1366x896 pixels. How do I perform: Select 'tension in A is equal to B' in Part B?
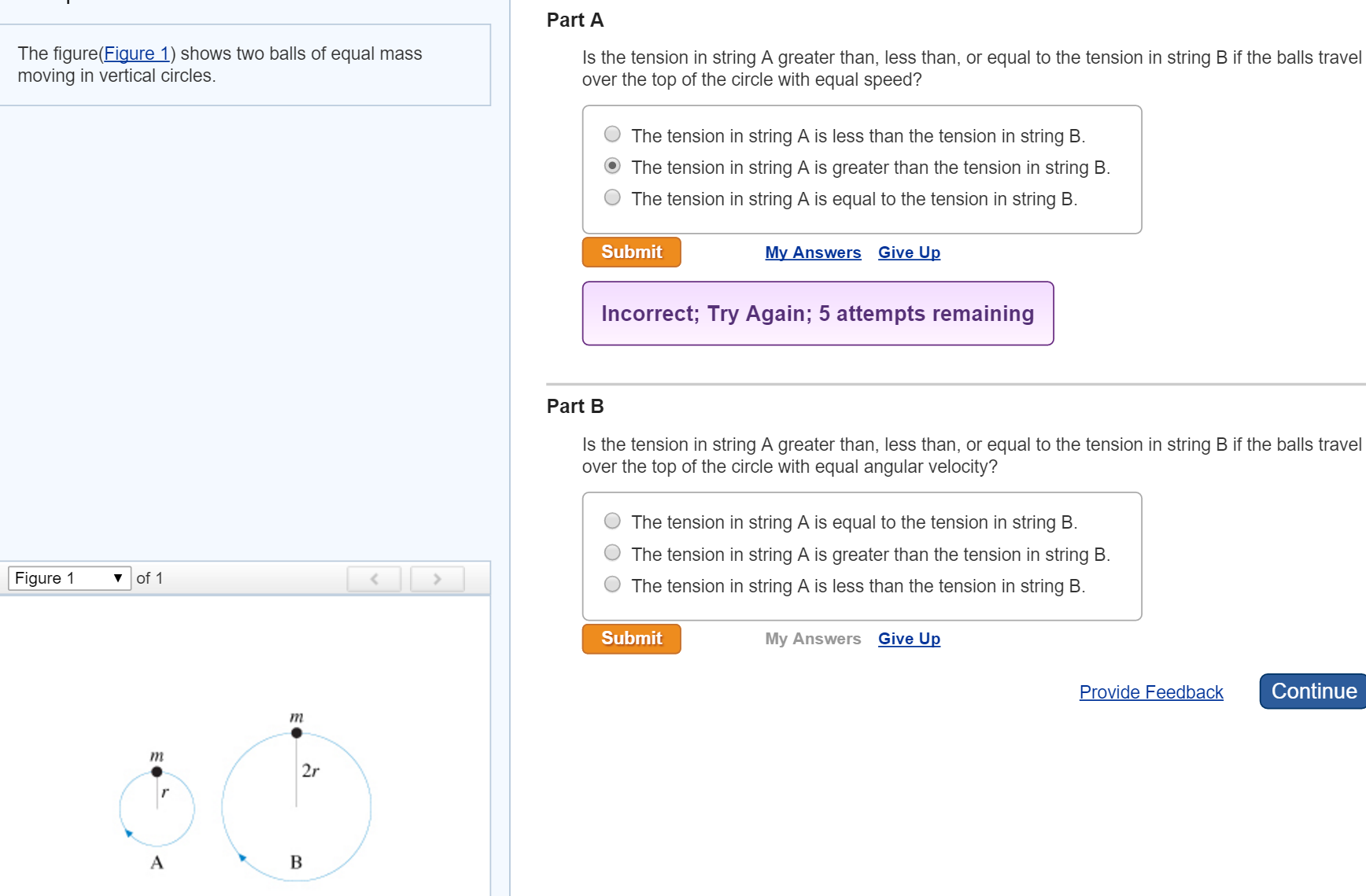click(611, 521)
